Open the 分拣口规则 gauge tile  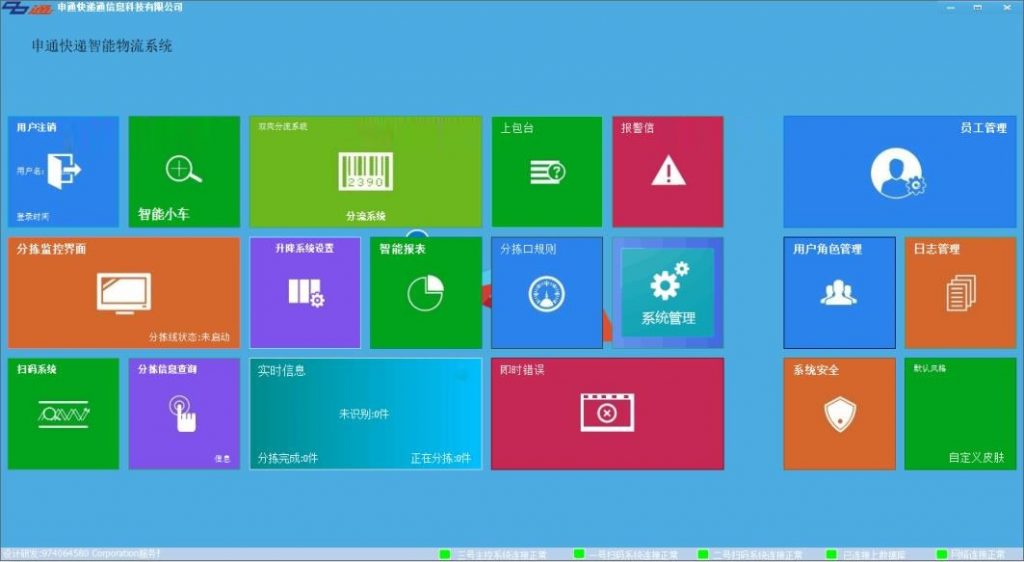(547, 292)
